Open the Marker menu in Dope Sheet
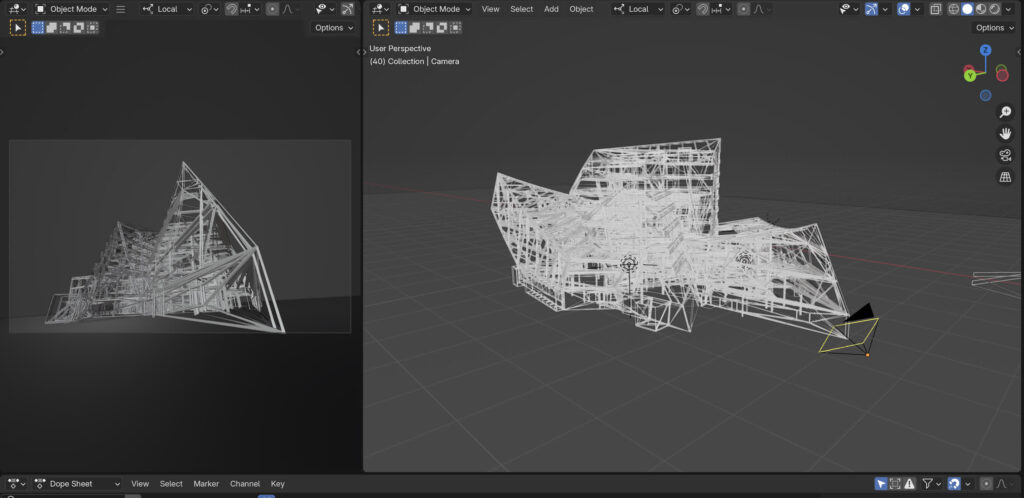 point(206,484)
